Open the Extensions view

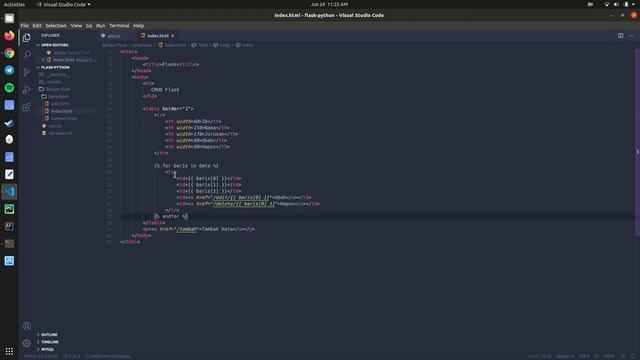[27, 107]
